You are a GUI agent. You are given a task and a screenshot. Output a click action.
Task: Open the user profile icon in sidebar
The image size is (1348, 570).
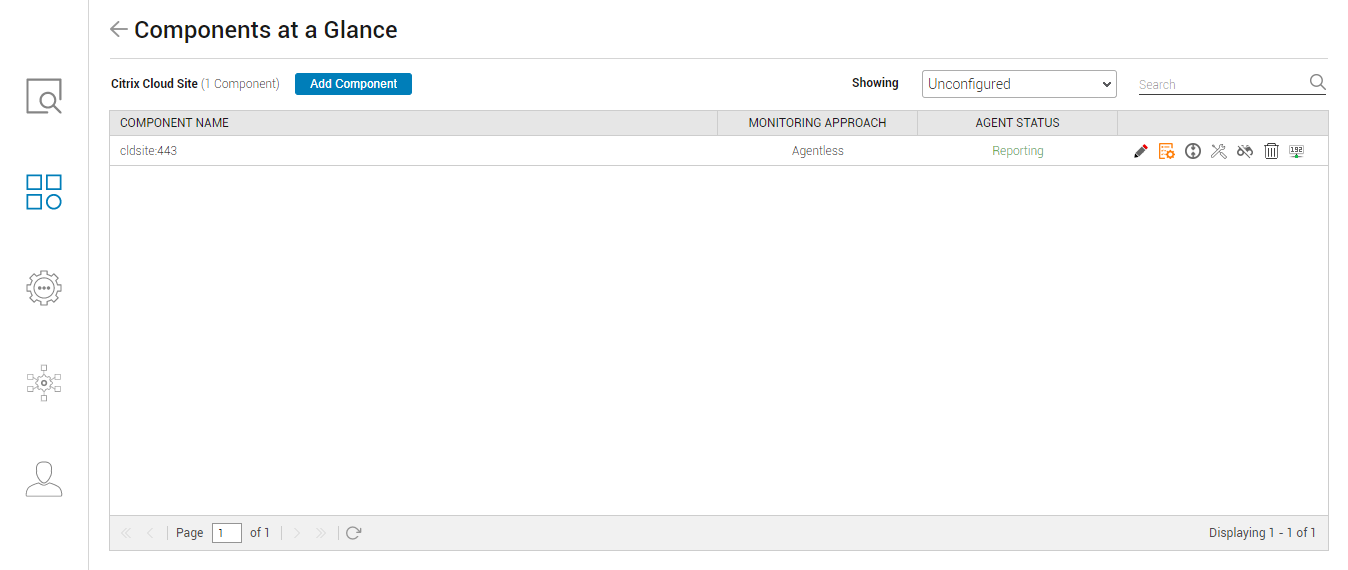click(x=44, y=479)
